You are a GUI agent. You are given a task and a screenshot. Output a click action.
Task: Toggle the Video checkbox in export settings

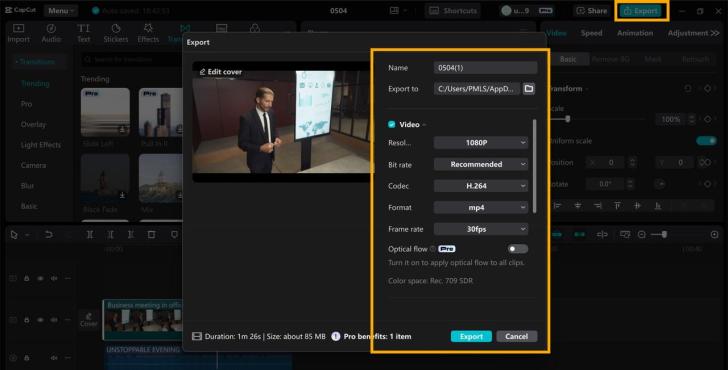click(391, 124)
